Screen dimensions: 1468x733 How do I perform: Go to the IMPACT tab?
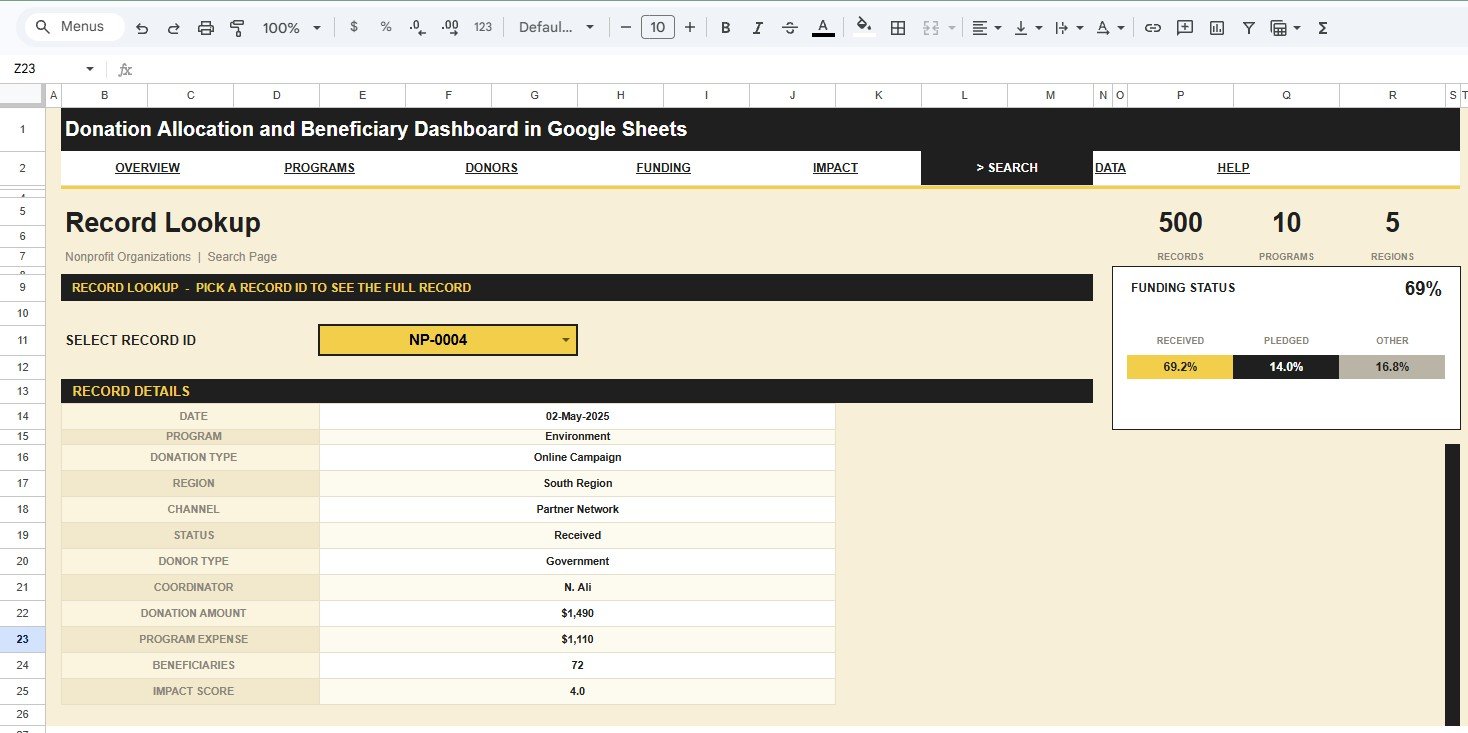coord(835,168)
